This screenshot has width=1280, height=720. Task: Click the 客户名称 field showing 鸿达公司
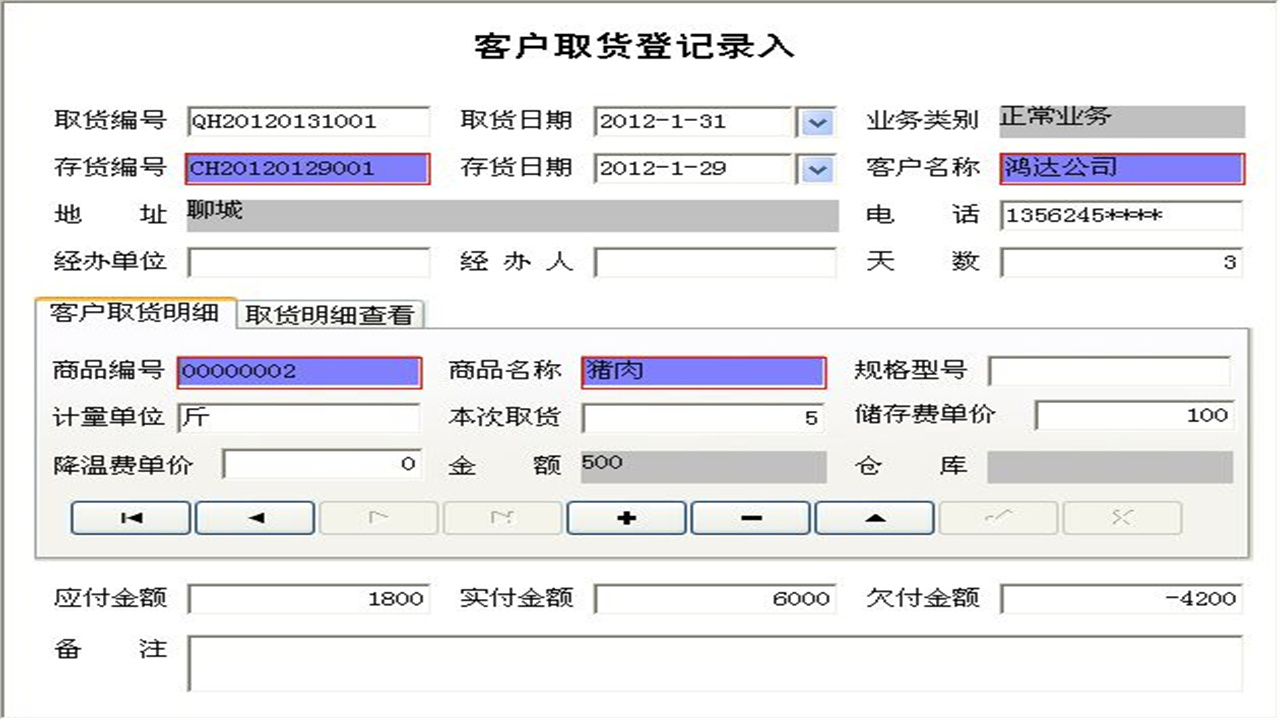(1120, 169)
